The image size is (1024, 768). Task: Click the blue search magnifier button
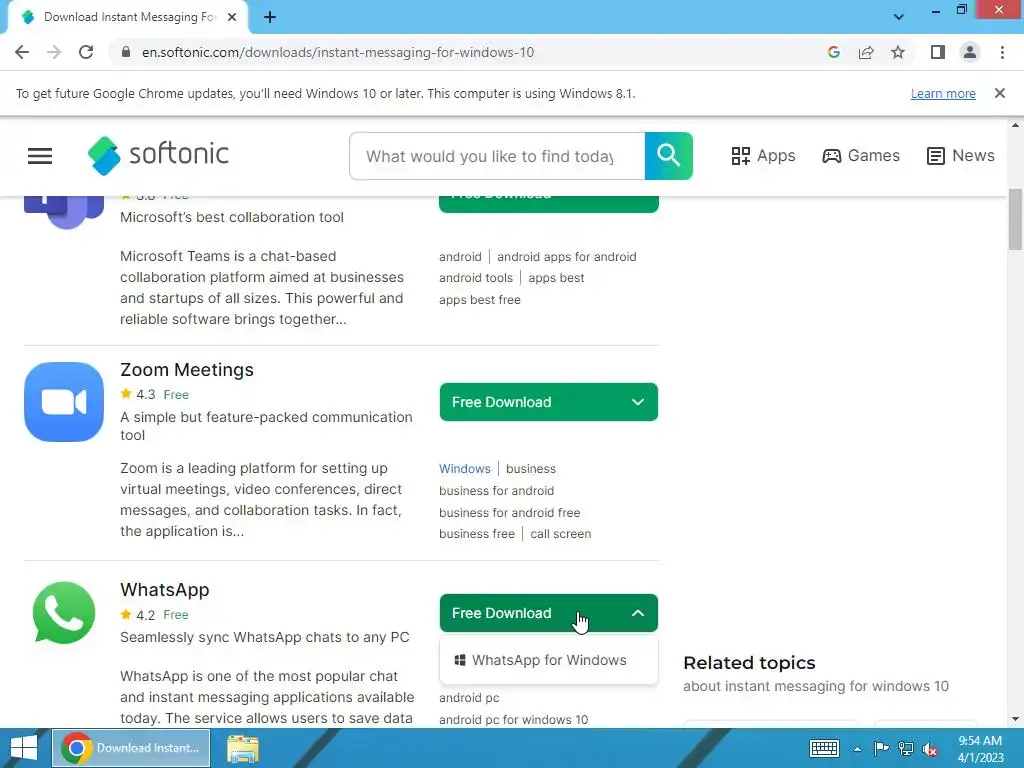pyautogui.click(x=668, y=155)
